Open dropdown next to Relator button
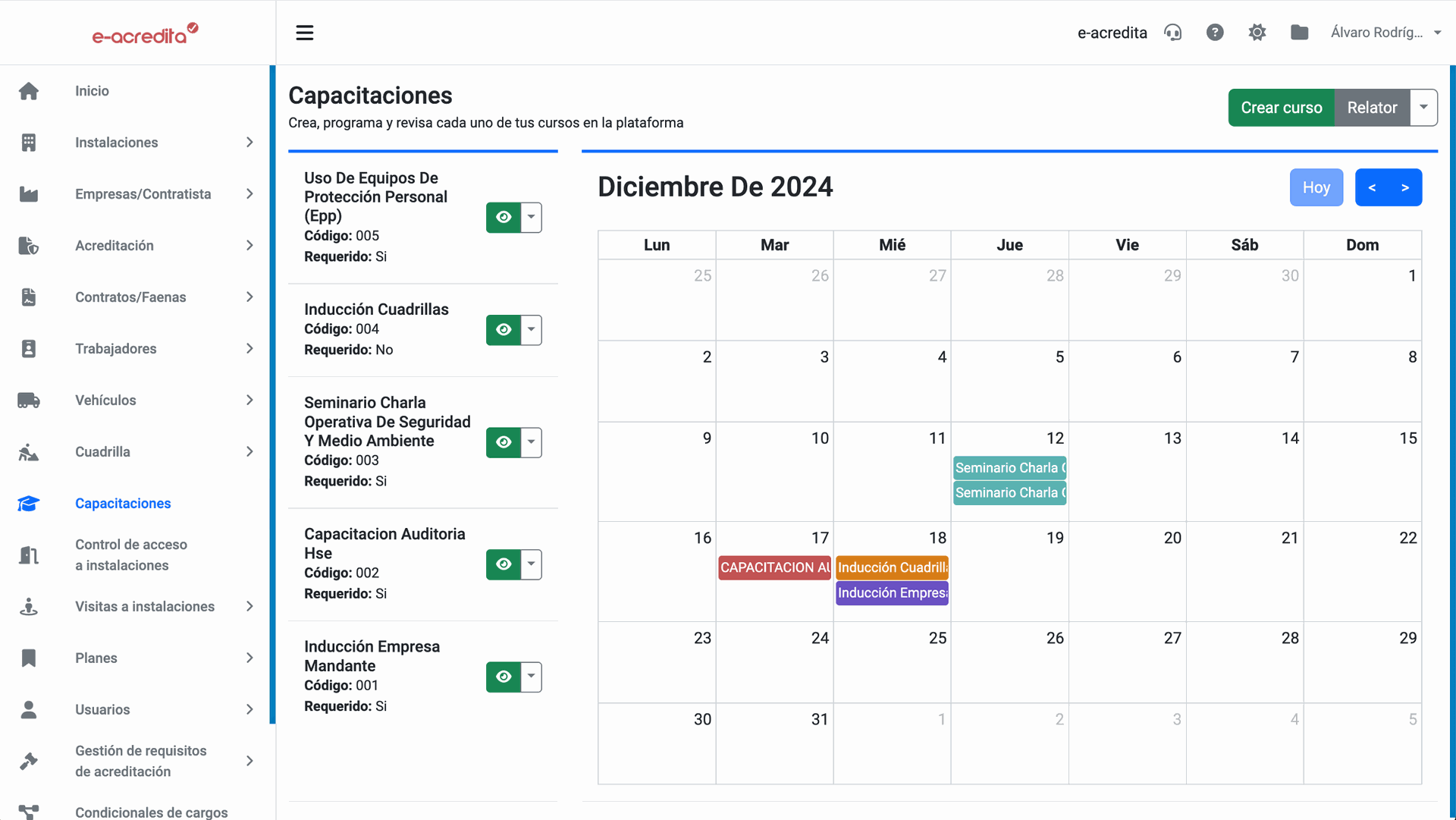The width and height of the screenshot is (1456, 820). click(x=1423, y=108)
